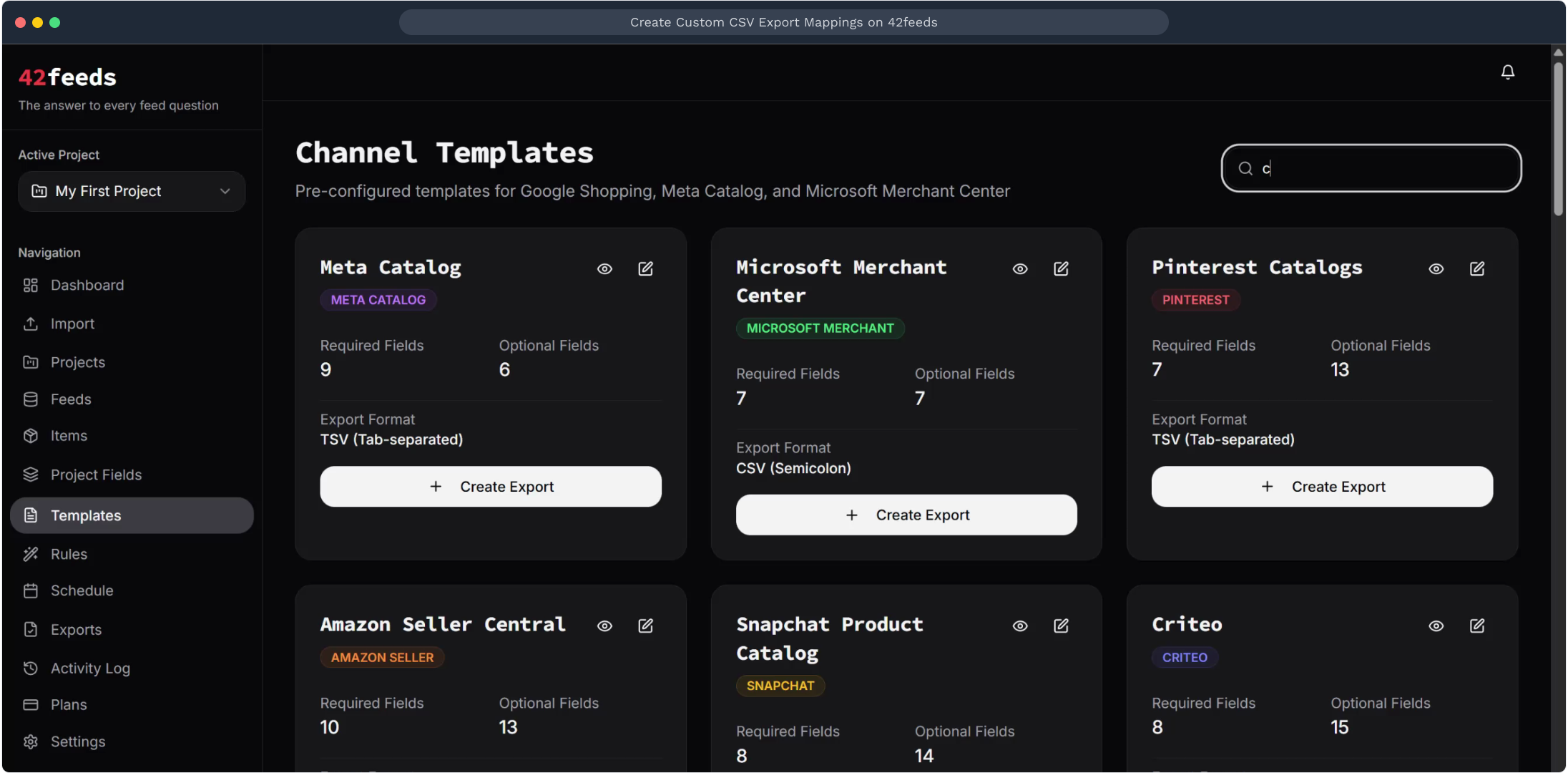
Task: Preview Meta Catalog with the eye icon
Action: tap(604, 268)
